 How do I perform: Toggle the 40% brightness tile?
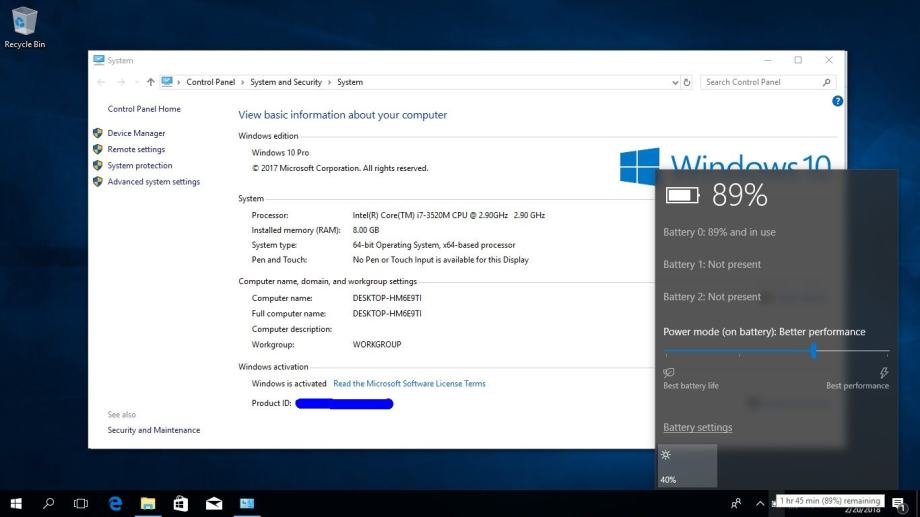687,466
